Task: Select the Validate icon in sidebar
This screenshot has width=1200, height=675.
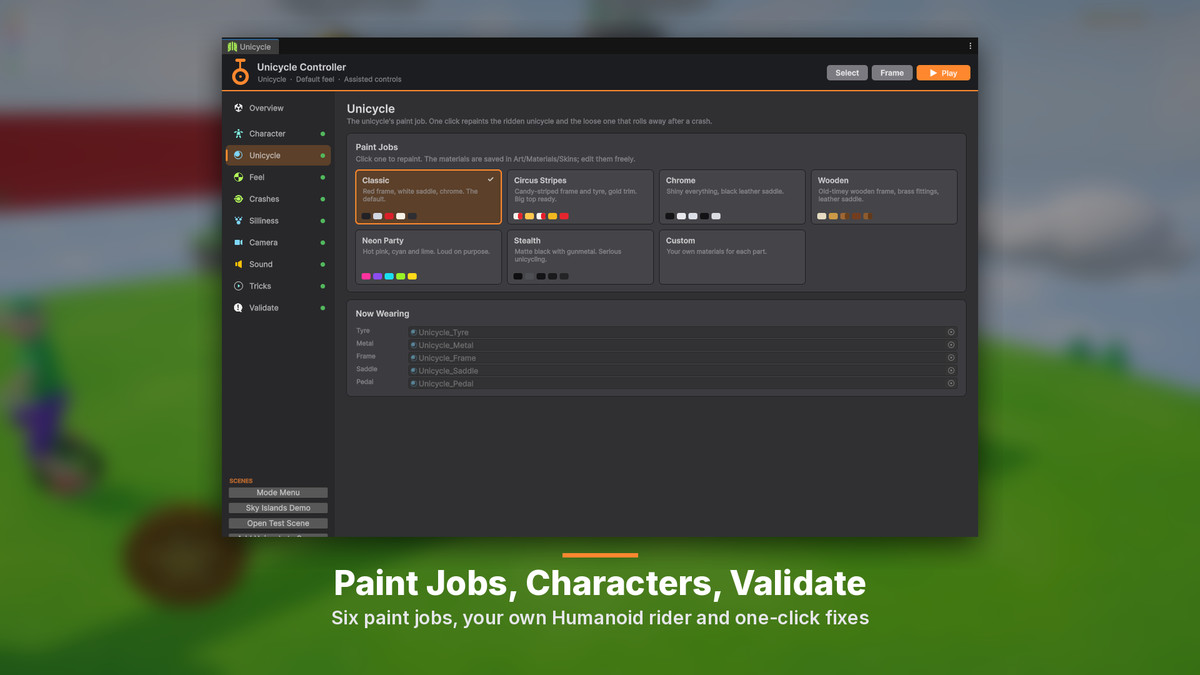Action: 238,308
